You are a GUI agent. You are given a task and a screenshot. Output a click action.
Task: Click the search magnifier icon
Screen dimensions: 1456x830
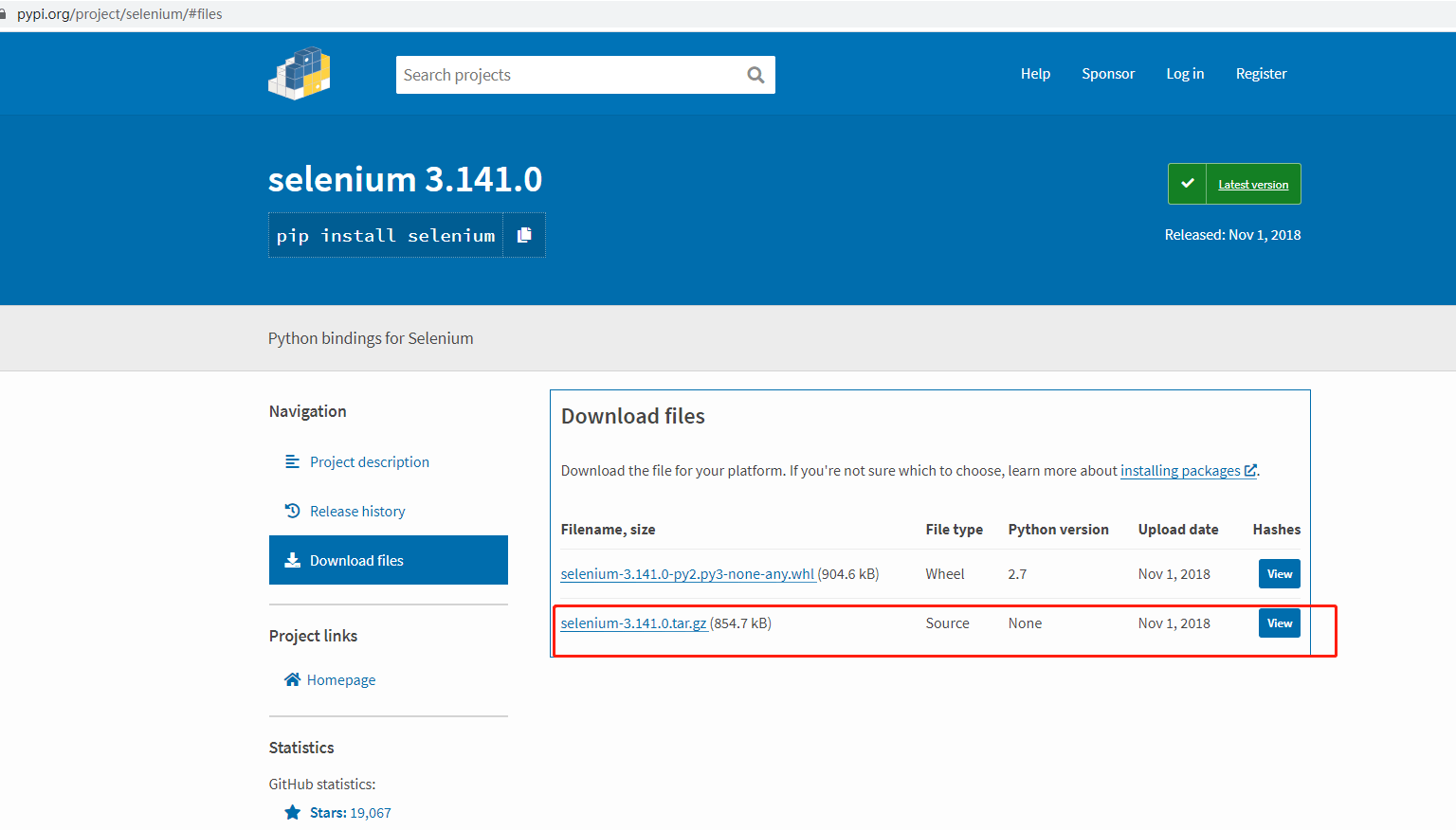pyautogui.click(x=755, y=75)
